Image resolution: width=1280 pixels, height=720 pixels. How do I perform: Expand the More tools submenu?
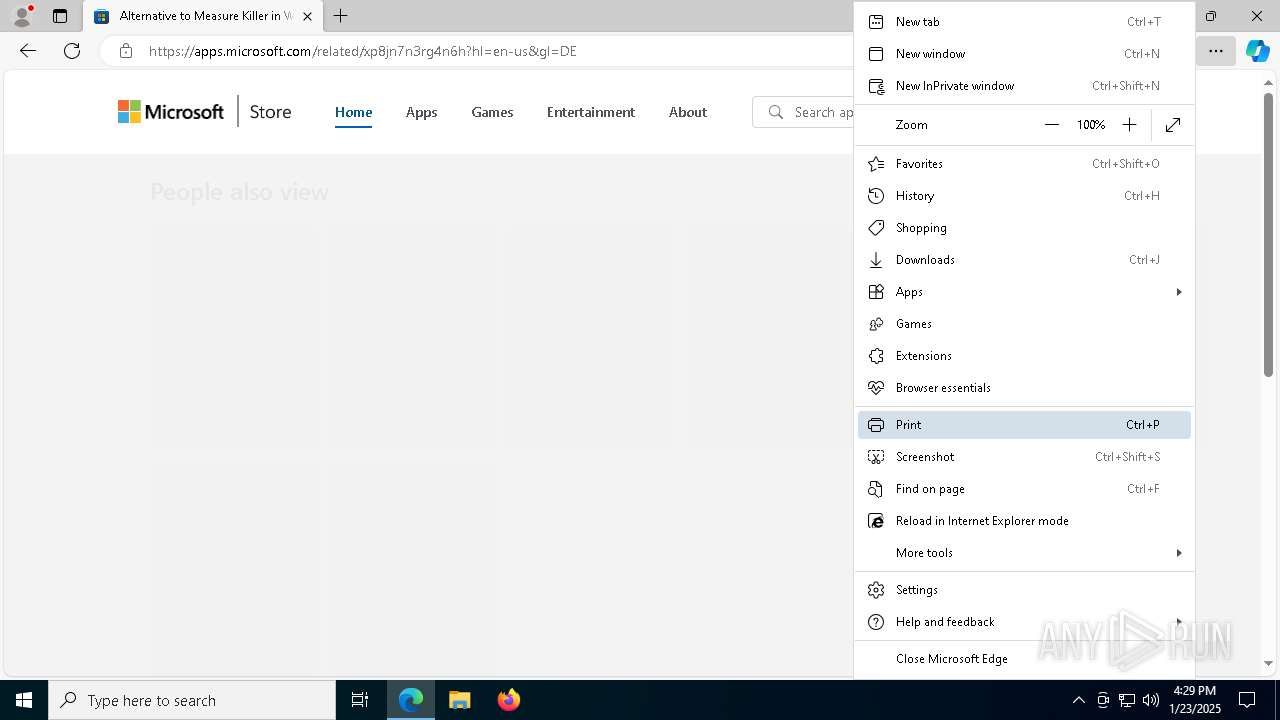click(1024, 552)
